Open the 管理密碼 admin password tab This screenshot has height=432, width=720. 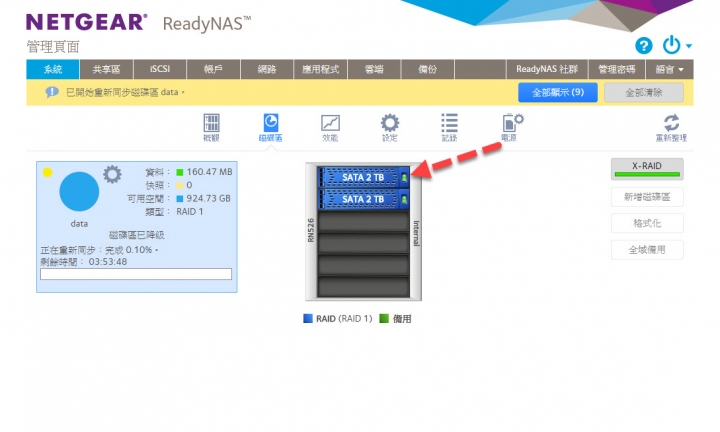pyautogui.click(x=617, y=69)
